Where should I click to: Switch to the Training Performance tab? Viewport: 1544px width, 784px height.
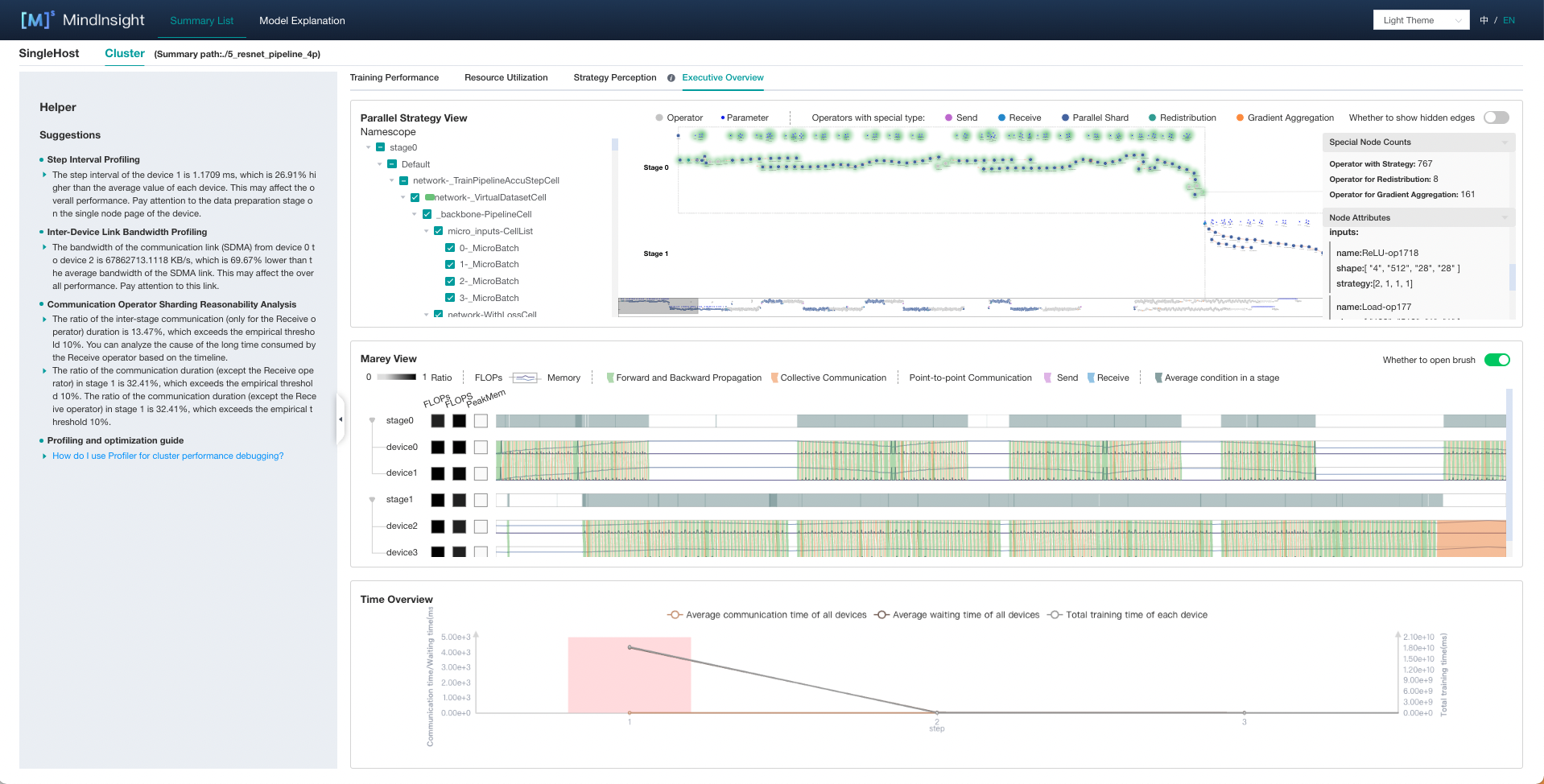click(394, 78)
